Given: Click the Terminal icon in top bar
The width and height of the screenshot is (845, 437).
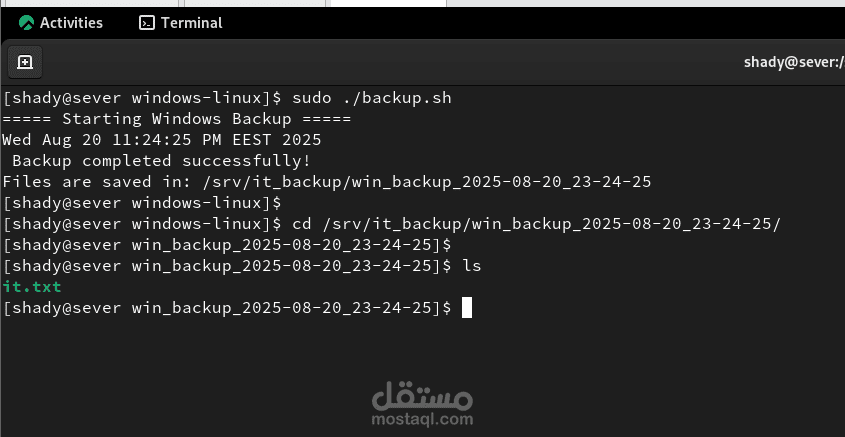Looking at the screenshot, I should pos(147,22).
